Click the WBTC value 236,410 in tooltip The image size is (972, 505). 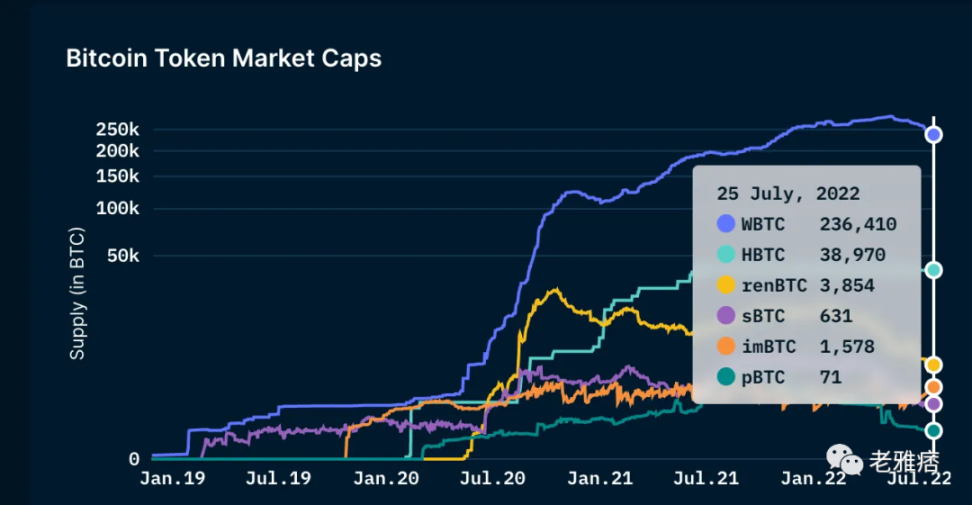tap(857, 224)
